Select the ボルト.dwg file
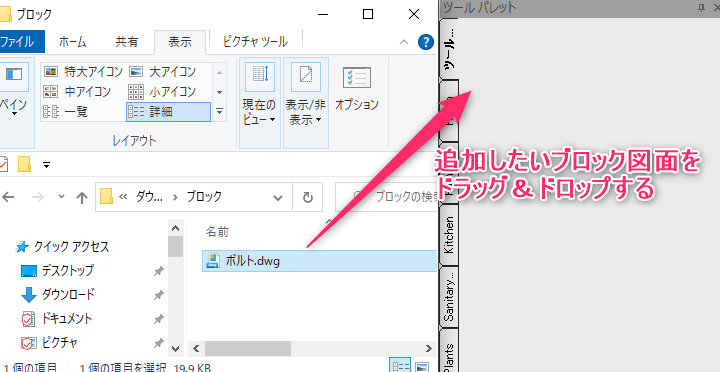720x372 pixels. click(319, 261)
